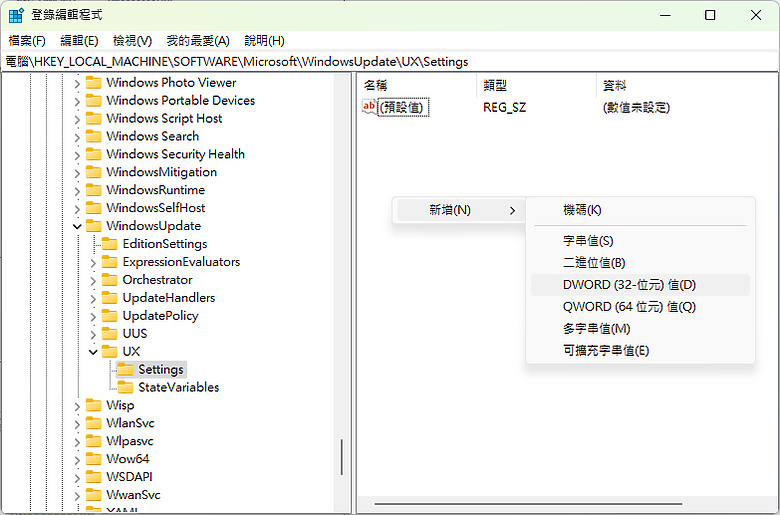Click the values pane horizontal scrollbar
Screen dimensions: 780x515
point(528,504)
